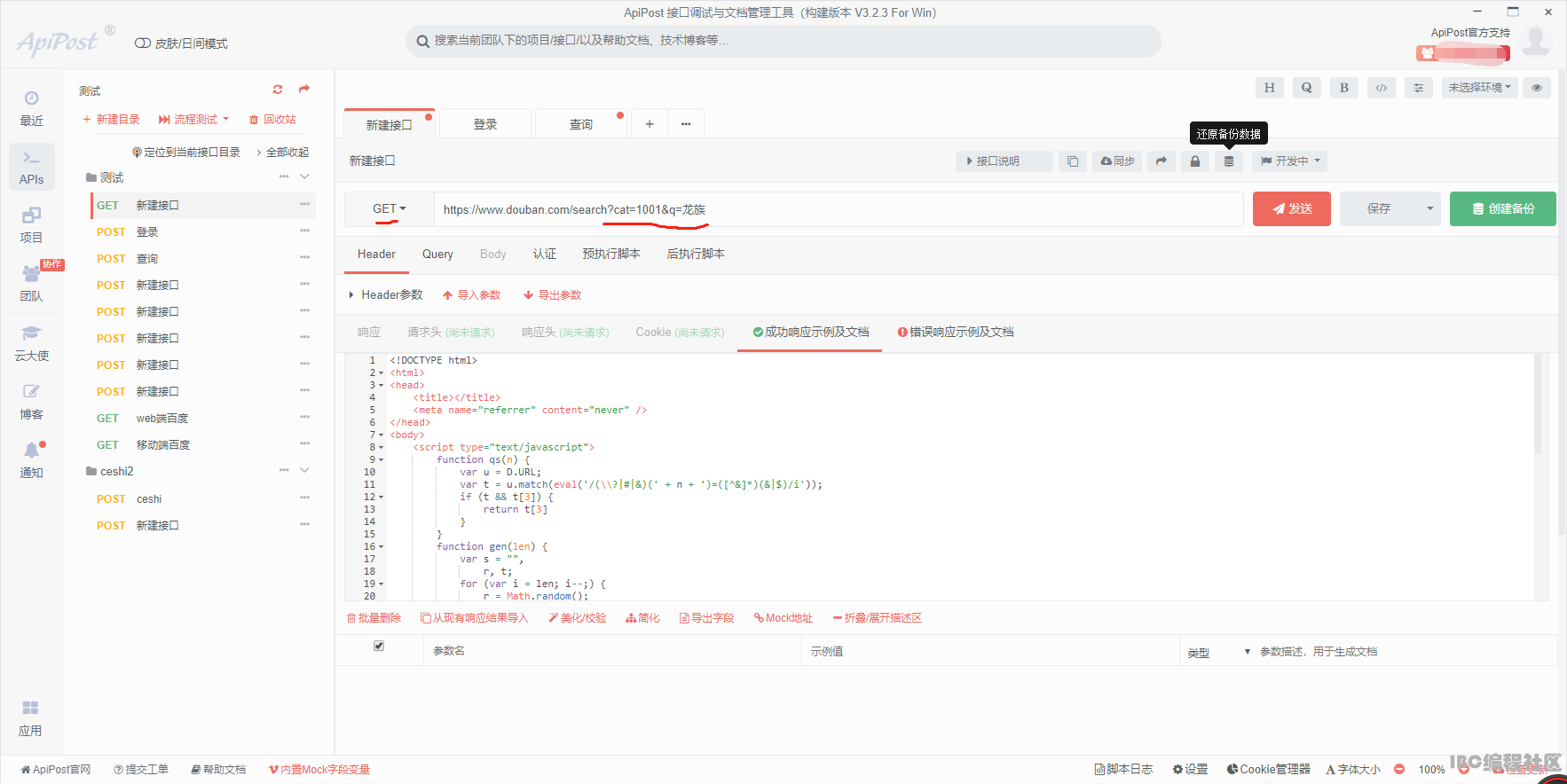Open the 未选择环境 environment dropdown

tap(1480, 88)
